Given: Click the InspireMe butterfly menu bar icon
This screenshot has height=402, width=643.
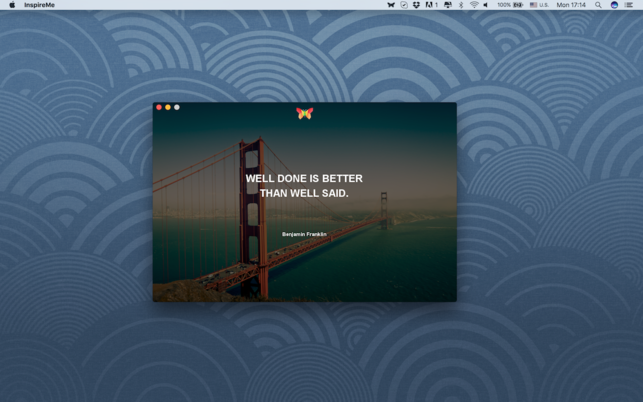Looking at the screenshot, I should click(x=391, y=5).
